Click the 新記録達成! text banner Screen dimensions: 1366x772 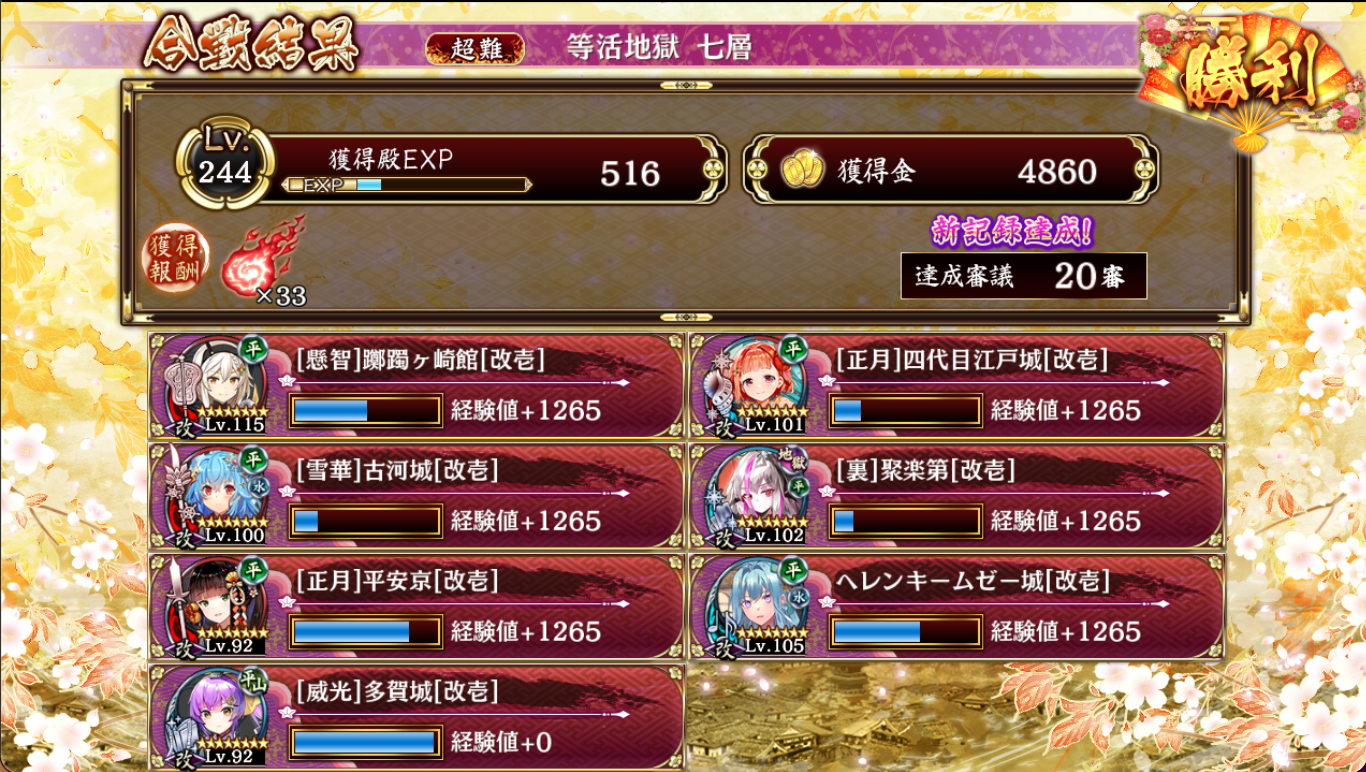pyautogui.click(x=1012, y=231)
